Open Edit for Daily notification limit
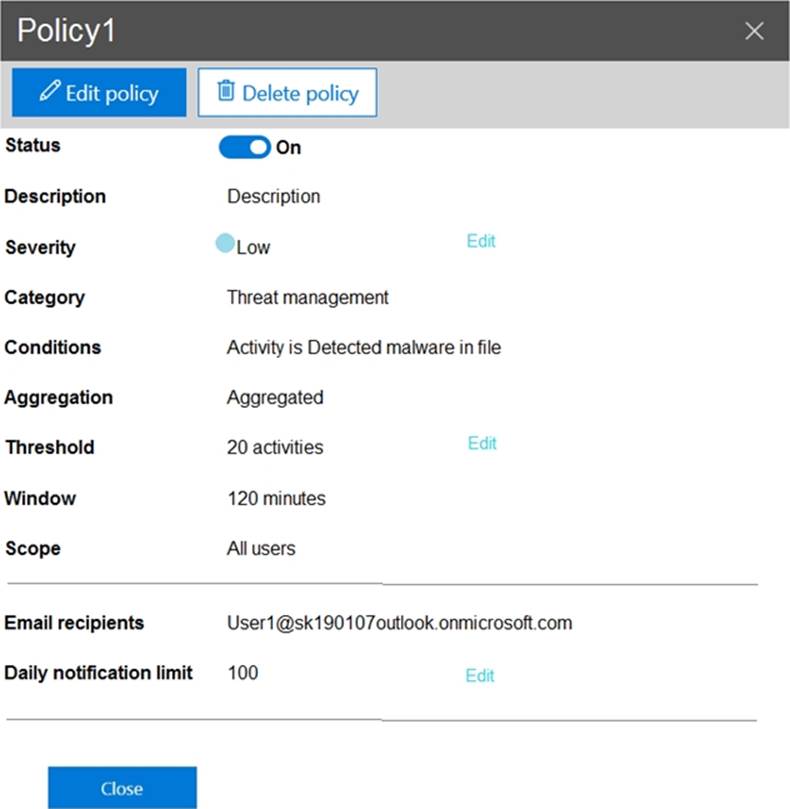Image resolution: width=790 pixels, height=809 pixels. [480, 675]
